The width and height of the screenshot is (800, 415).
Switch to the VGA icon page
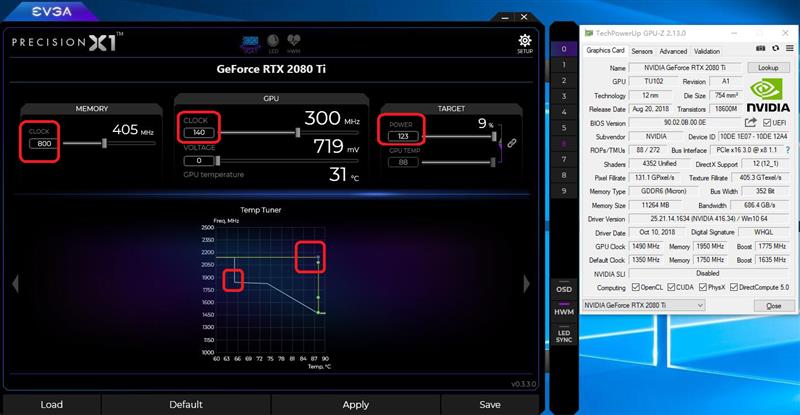250,43
